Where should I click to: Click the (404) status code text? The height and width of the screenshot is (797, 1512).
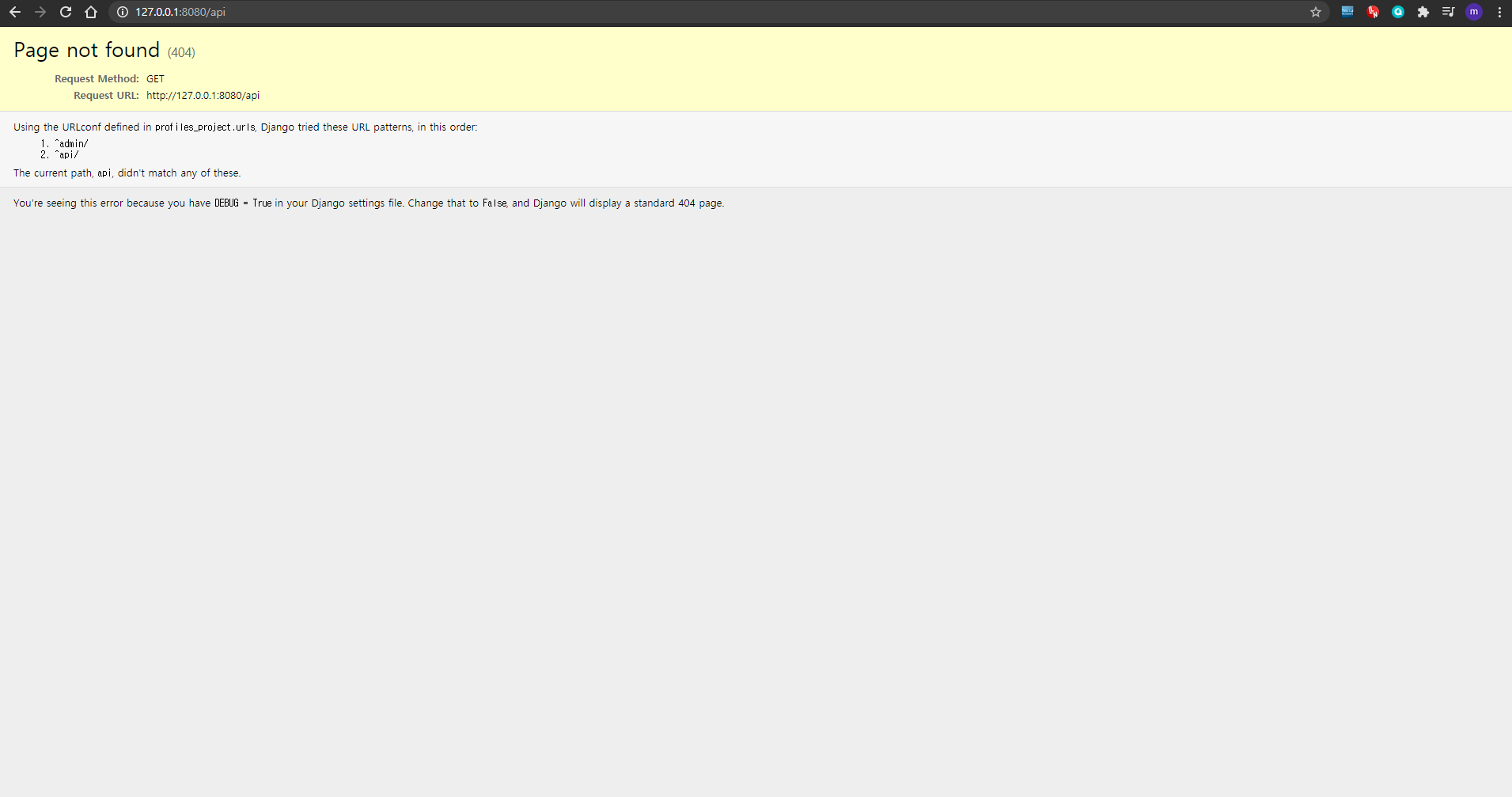tap(181, 52)
